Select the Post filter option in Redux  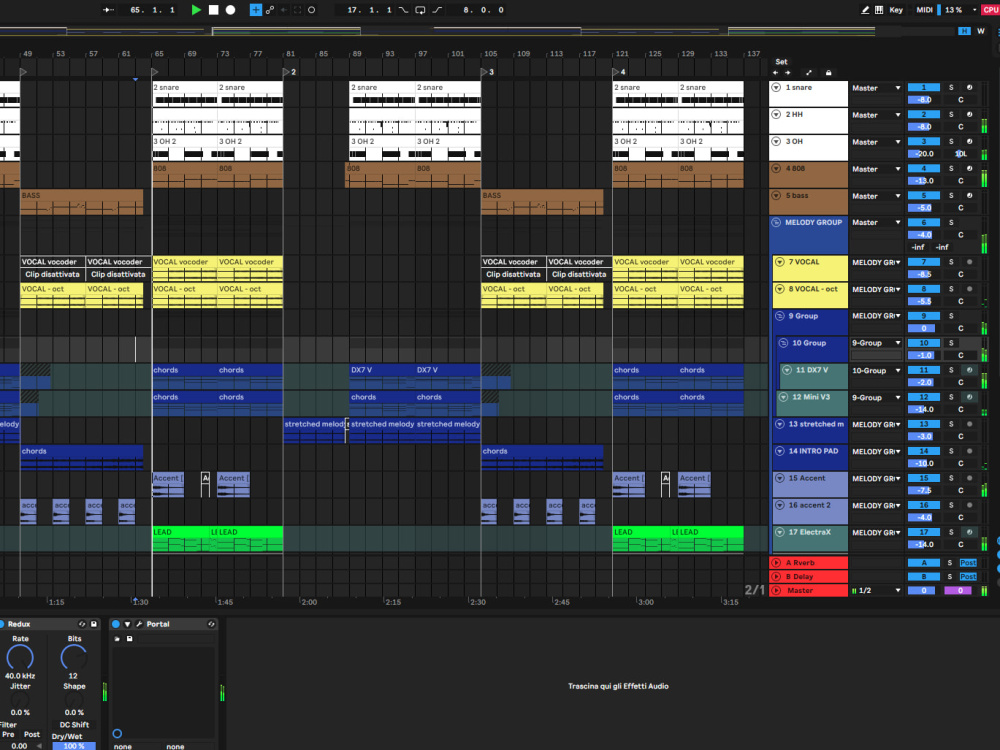(32, 735)
